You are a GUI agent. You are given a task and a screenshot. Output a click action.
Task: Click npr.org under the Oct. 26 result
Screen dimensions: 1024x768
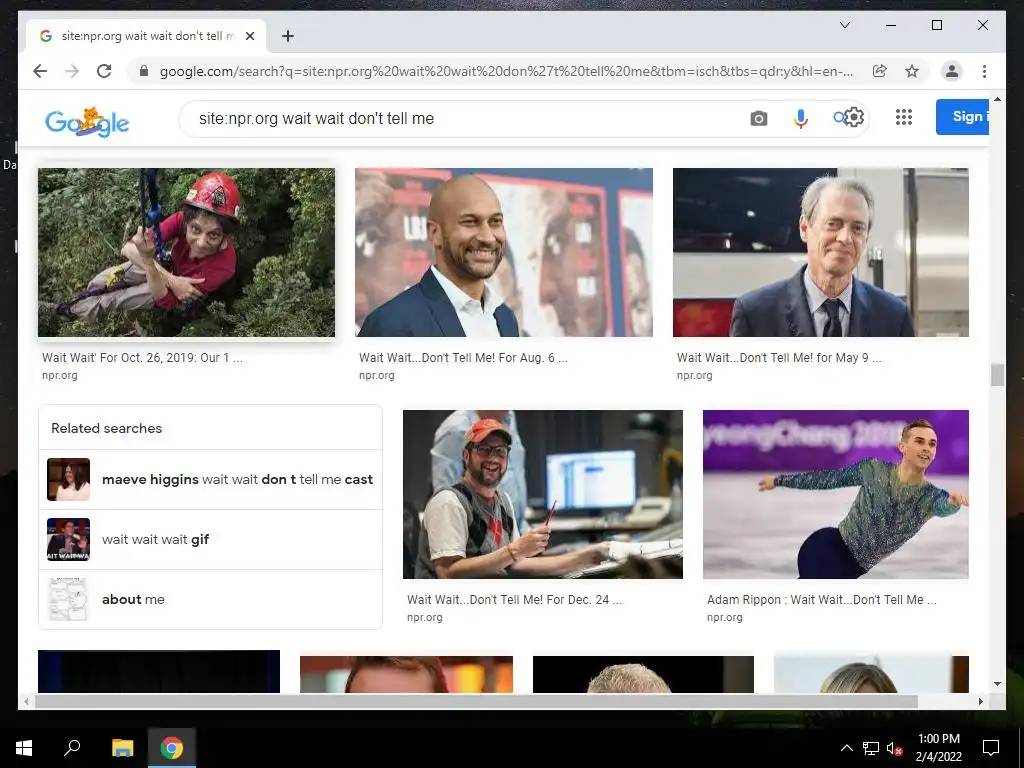point(59,376)
